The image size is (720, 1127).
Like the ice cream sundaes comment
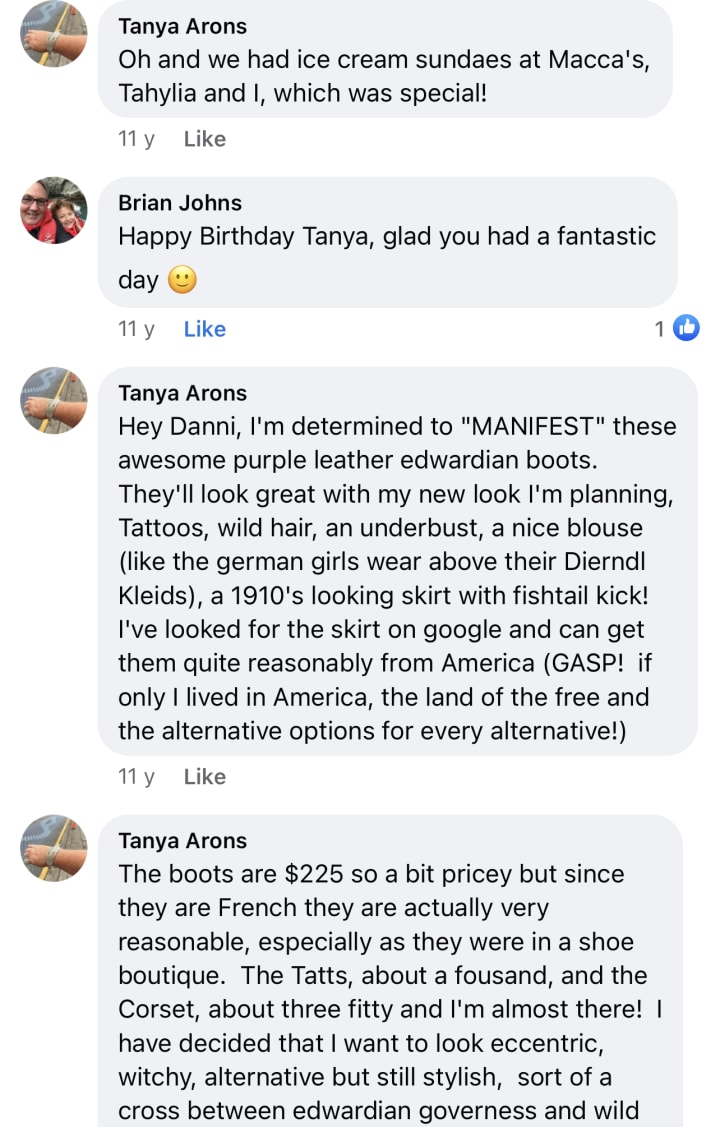204,139
